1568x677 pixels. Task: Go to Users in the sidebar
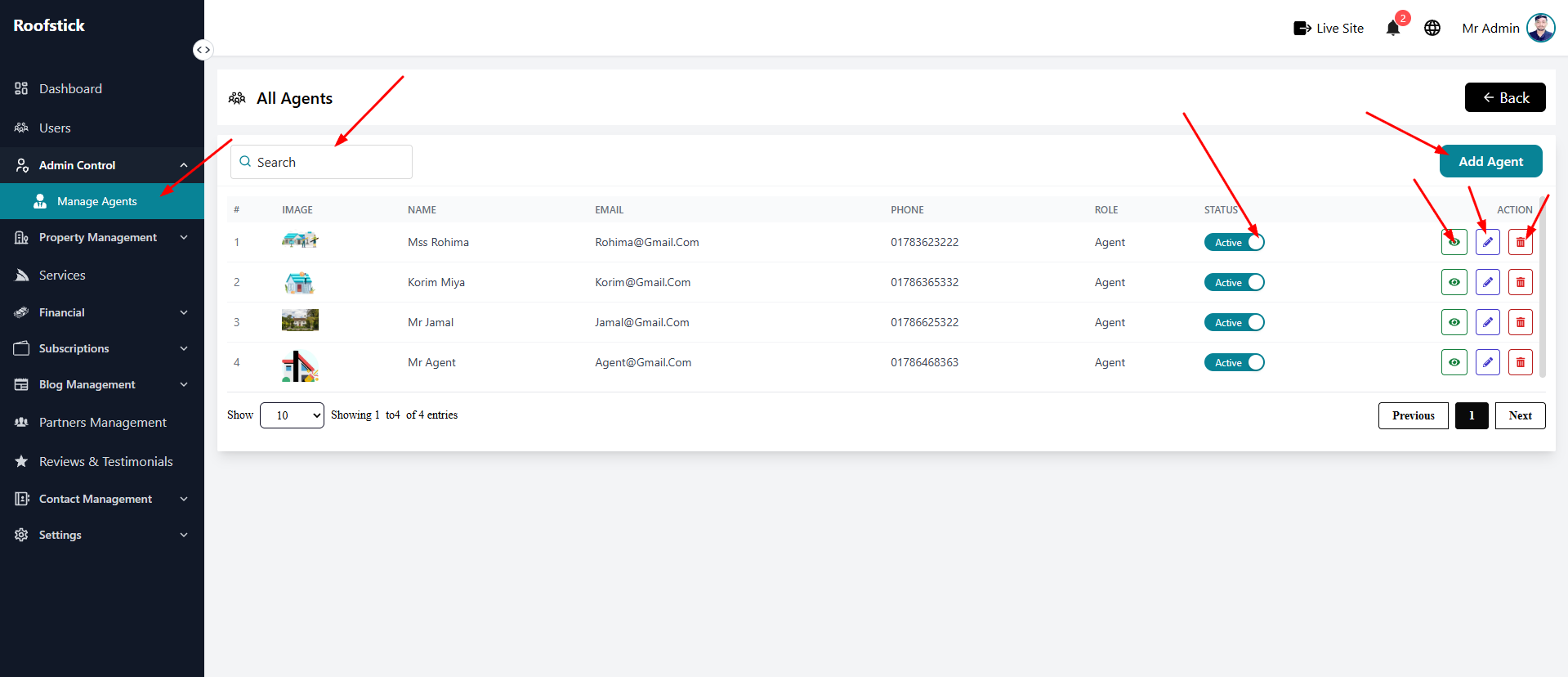102,128
